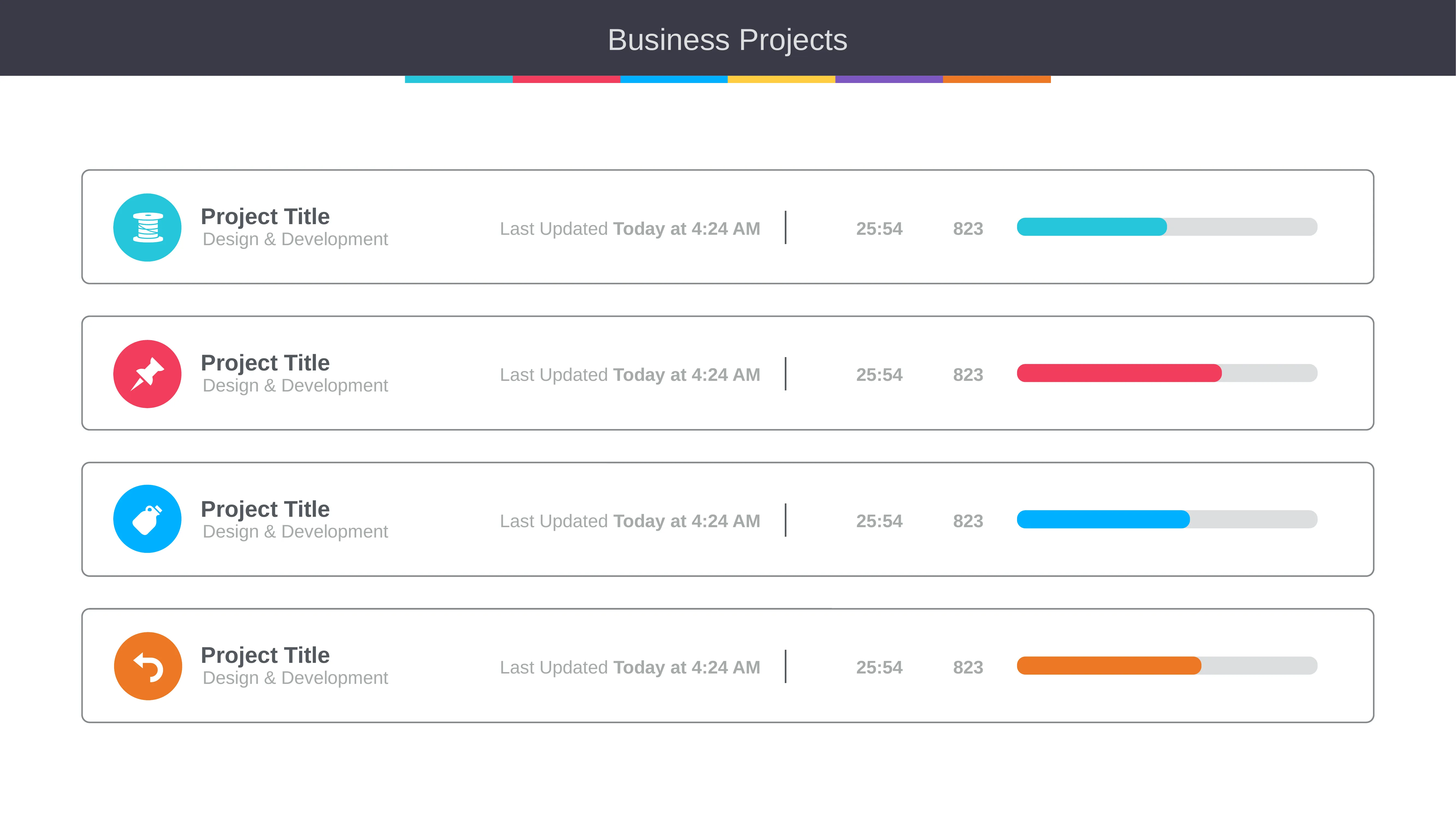This screenshot has width=1456, height=819.
Task: Adjust the blue progress bar
Action: [1167, 519]
